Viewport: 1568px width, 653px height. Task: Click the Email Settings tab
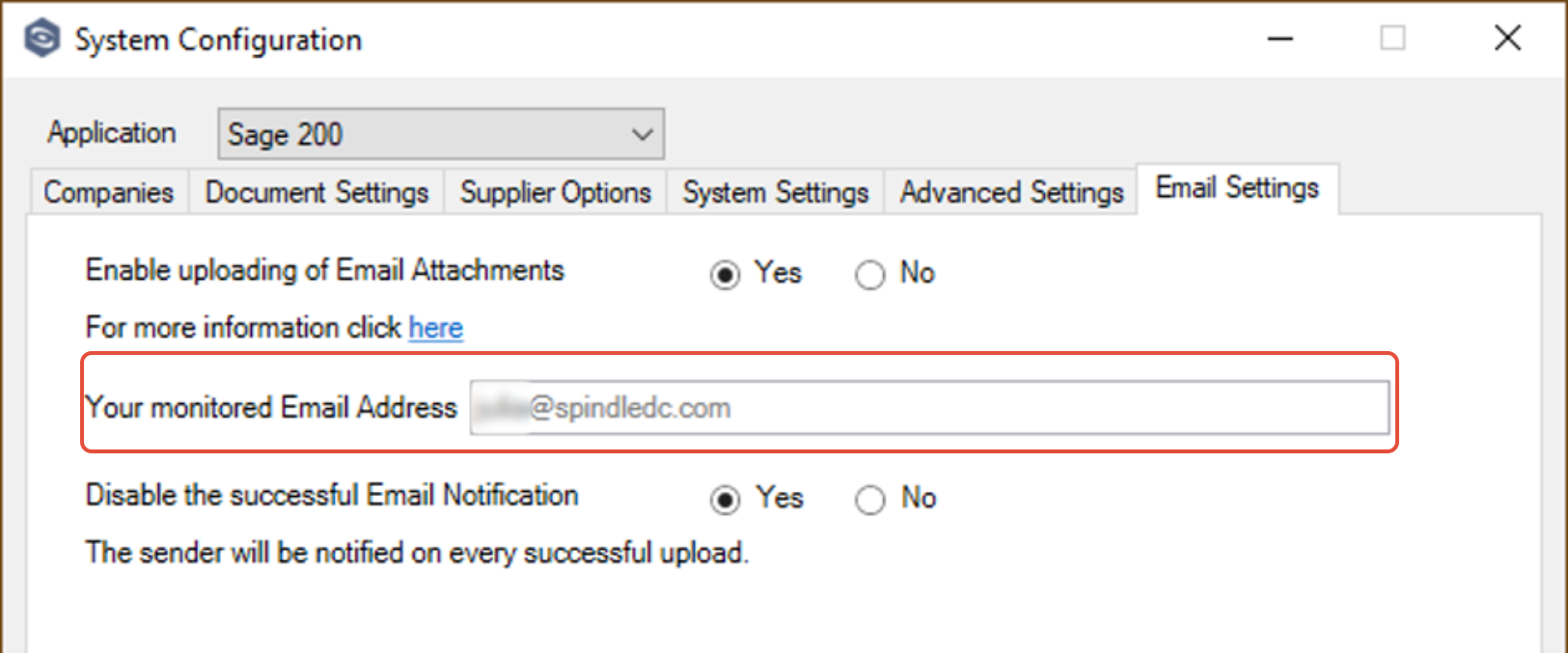coord(1237,188)
